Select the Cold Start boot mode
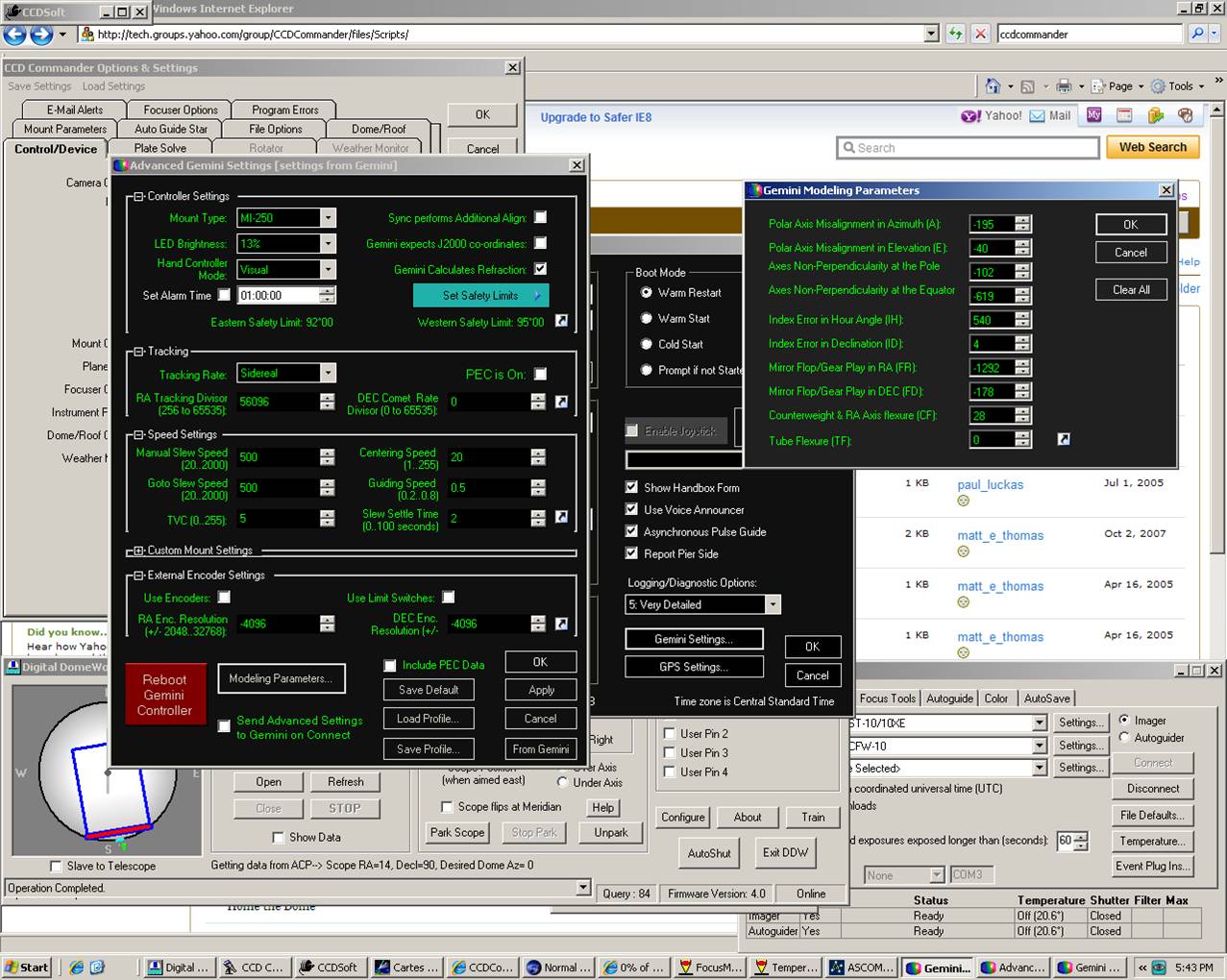The width and height of the screenshot is (1227, 980). 647,344
